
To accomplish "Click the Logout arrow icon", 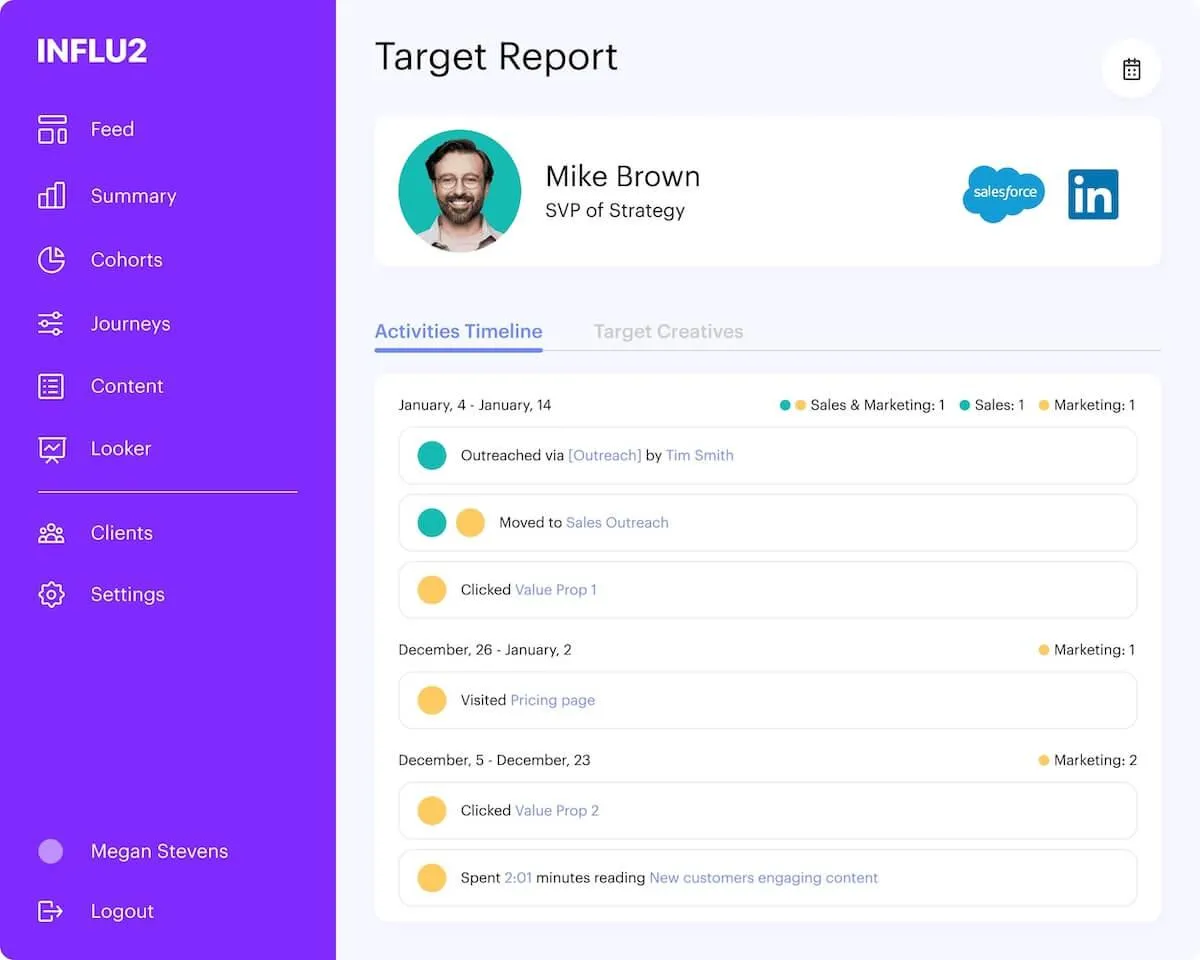I will point(50,911).
